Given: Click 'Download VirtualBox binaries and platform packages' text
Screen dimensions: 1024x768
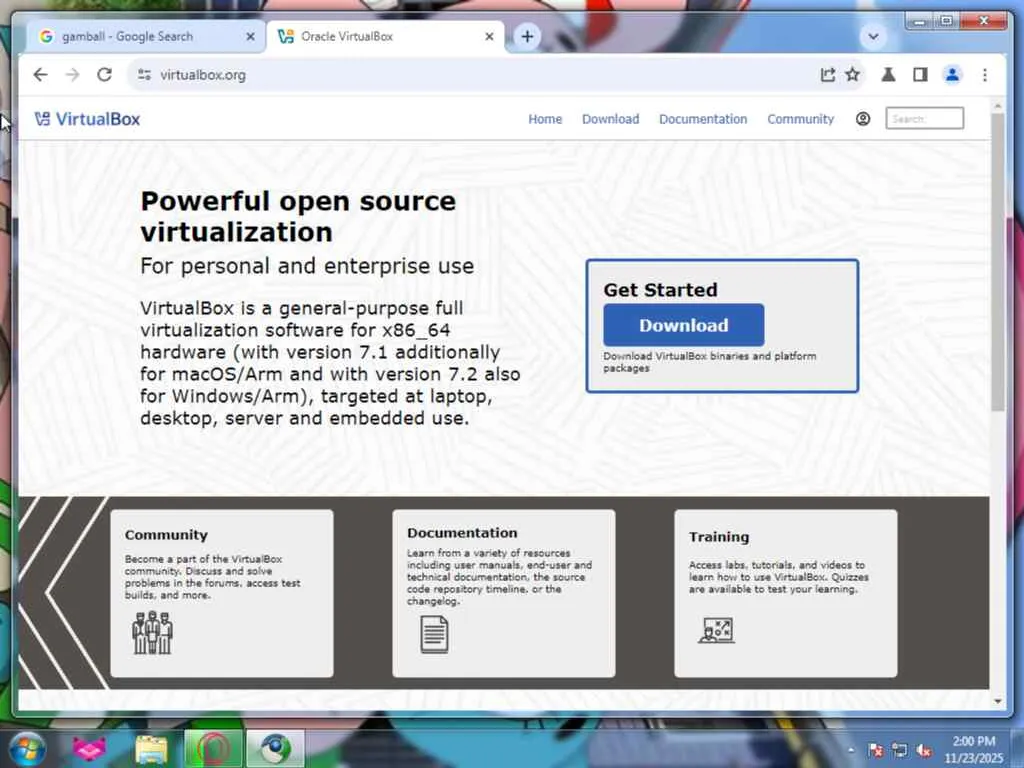Looking at the screenshot, I should click(x=709, y=362).
